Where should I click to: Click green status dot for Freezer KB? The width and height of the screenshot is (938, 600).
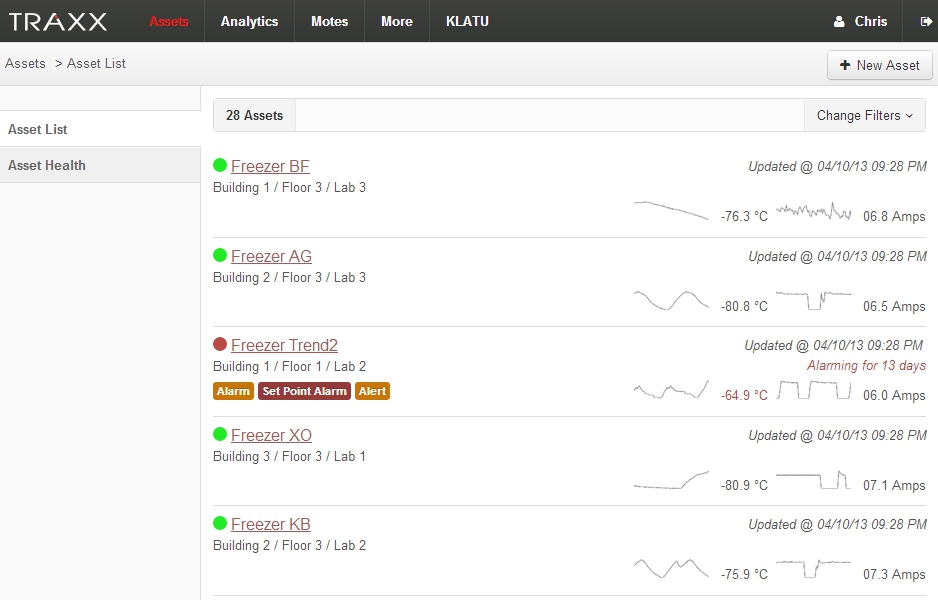coord(220,523)
